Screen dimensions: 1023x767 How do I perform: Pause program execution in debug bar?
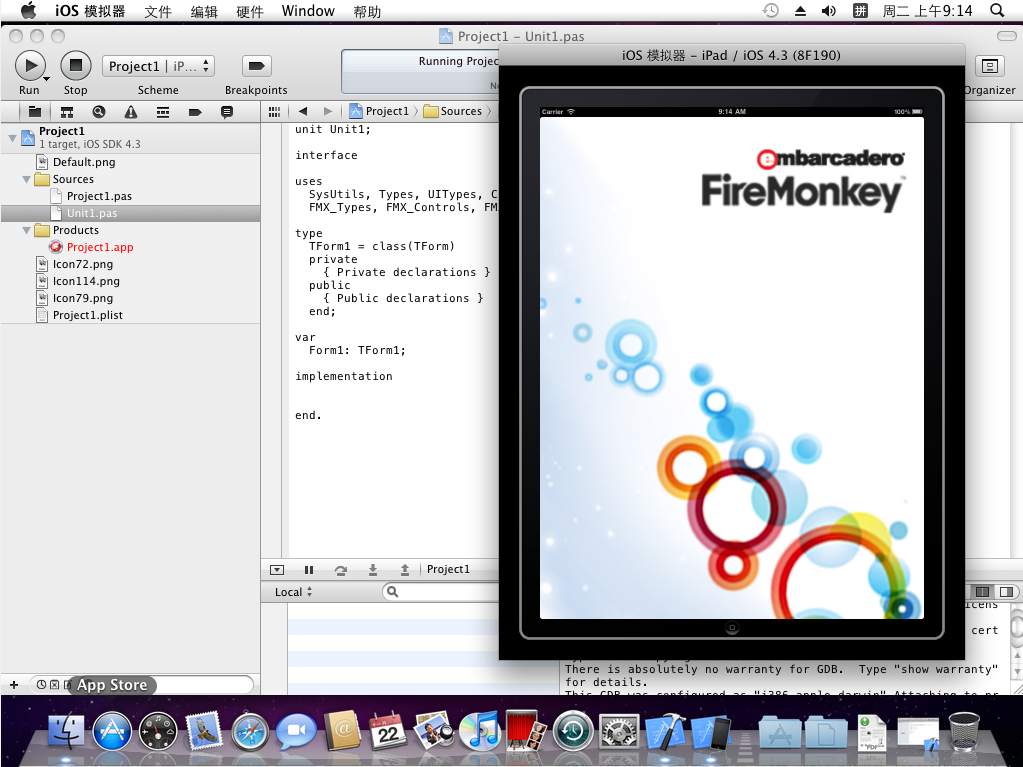pos(309,570)
